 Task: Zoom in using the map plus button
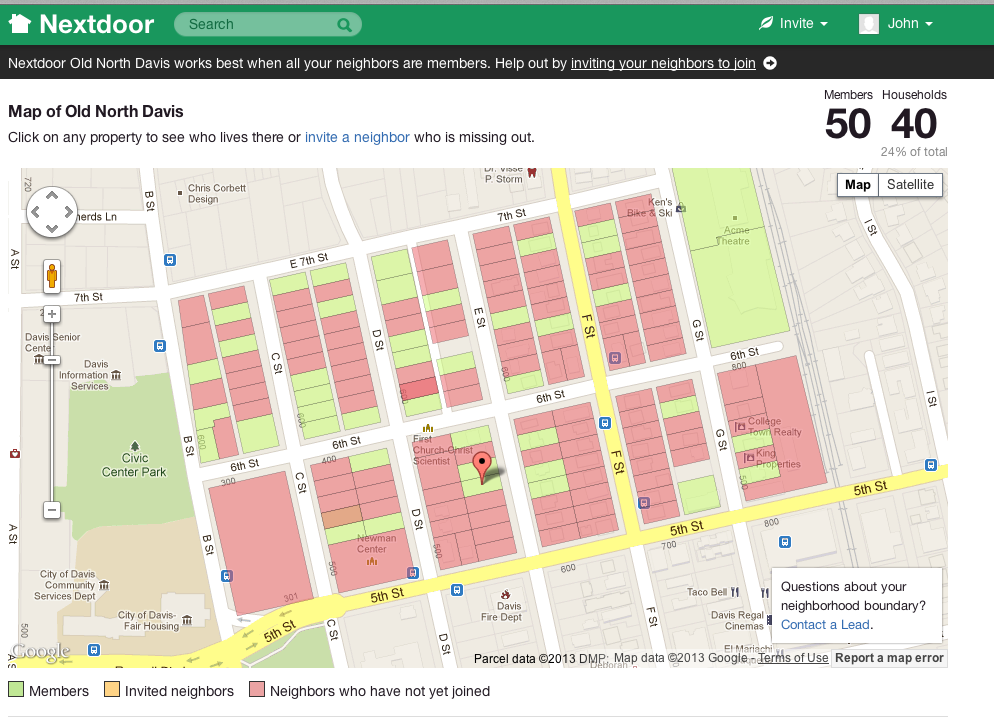[52, 314]
